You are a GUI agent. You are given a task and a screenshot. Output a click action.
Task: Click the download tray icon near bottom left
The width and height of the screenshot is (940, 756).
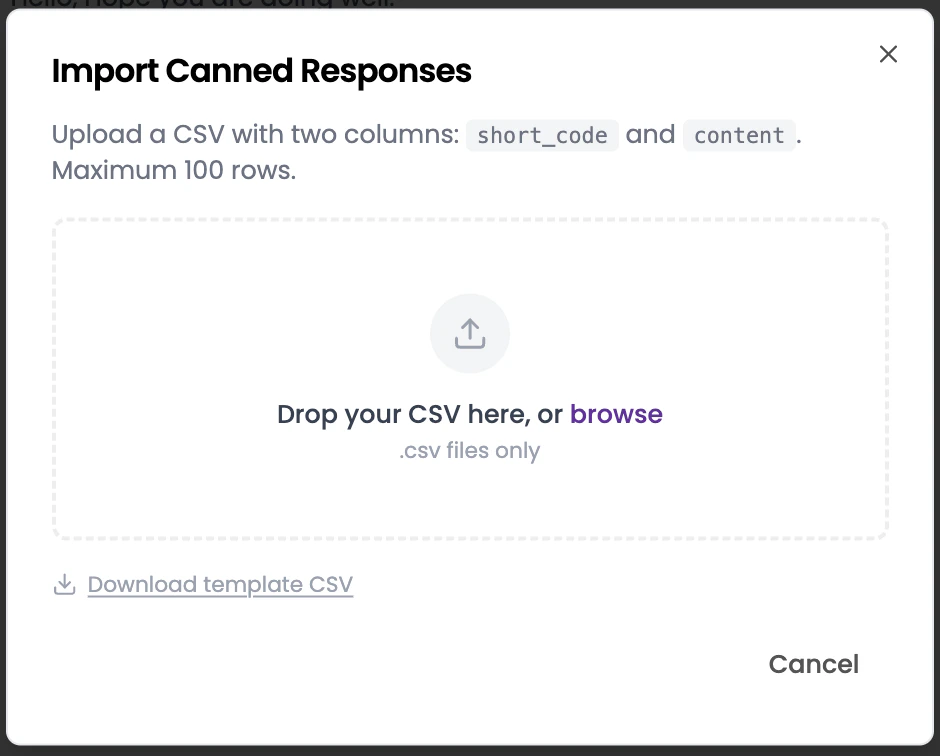click(x=64, y=584)
